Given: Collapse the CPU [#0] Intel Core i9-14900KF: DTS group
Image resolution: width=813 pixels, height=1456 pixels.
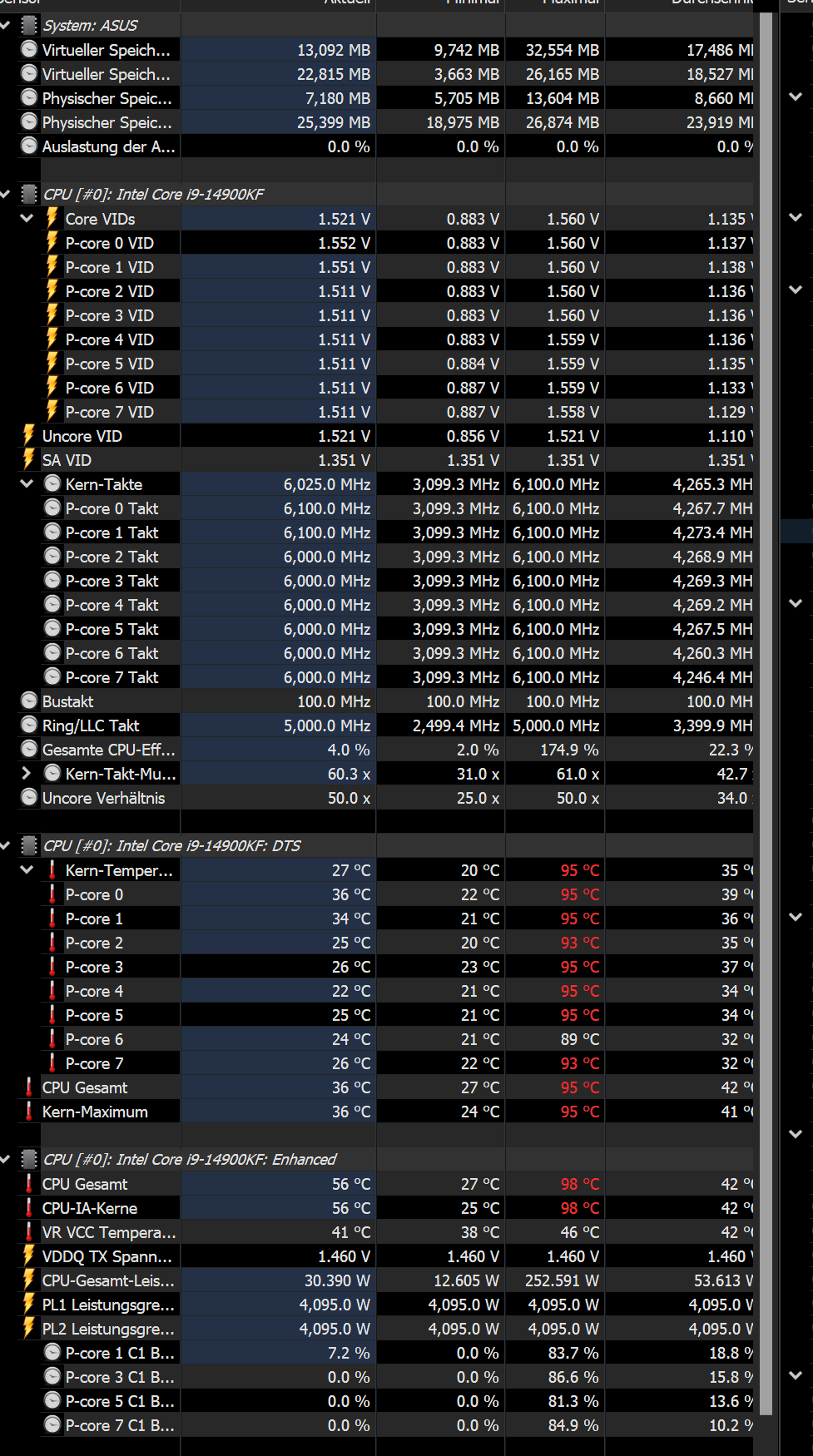Looking at the screenshot, I should [6, 845].
